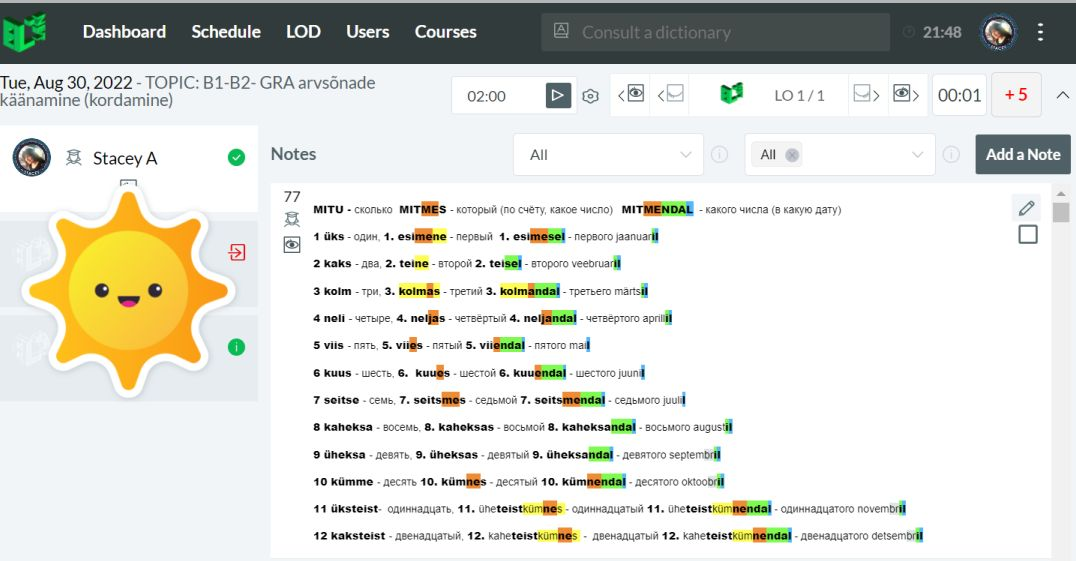Click the word detsembril in the note

tap(896, 536)
